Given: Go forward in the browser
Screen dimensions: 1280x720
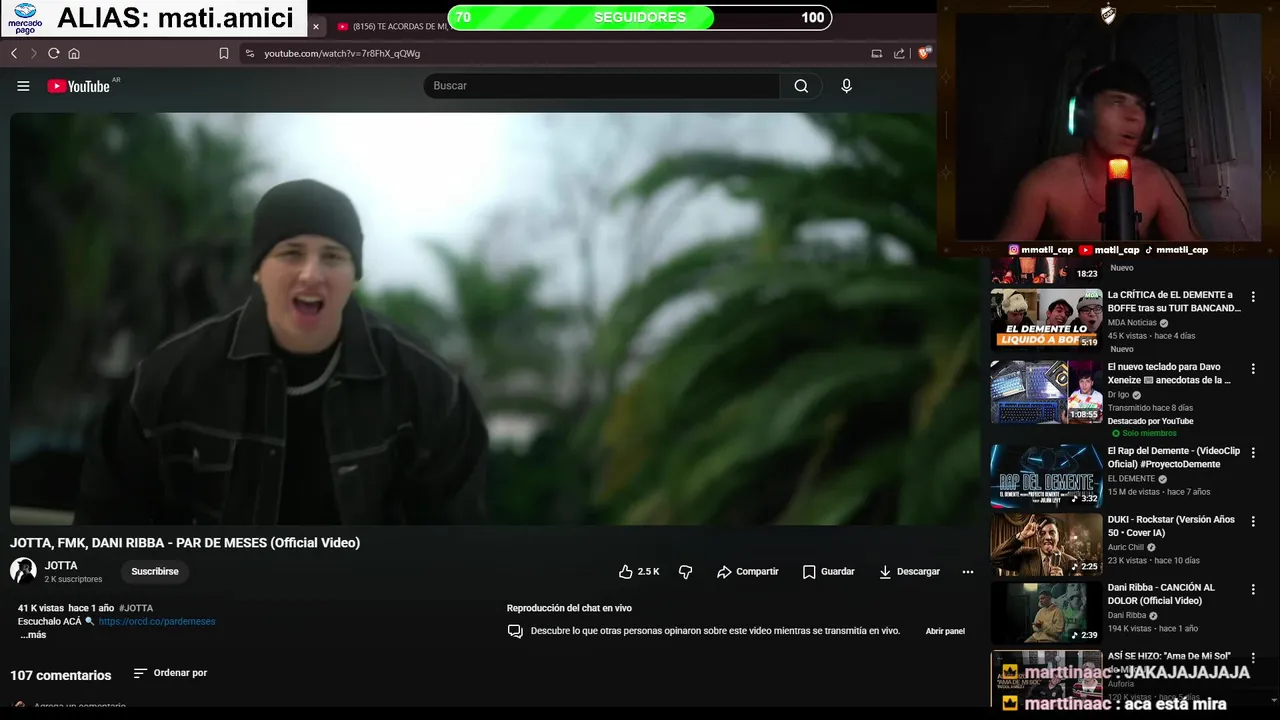Looking at the screenshot, I should [x=33, y=53].
